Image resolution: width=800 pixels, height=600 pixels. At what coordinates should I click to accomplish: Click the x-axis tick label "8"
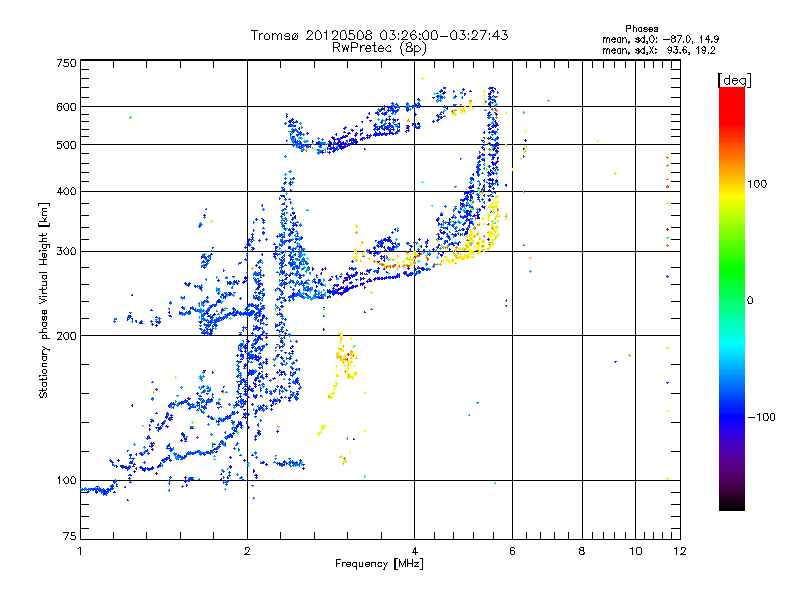pos(582,551)
